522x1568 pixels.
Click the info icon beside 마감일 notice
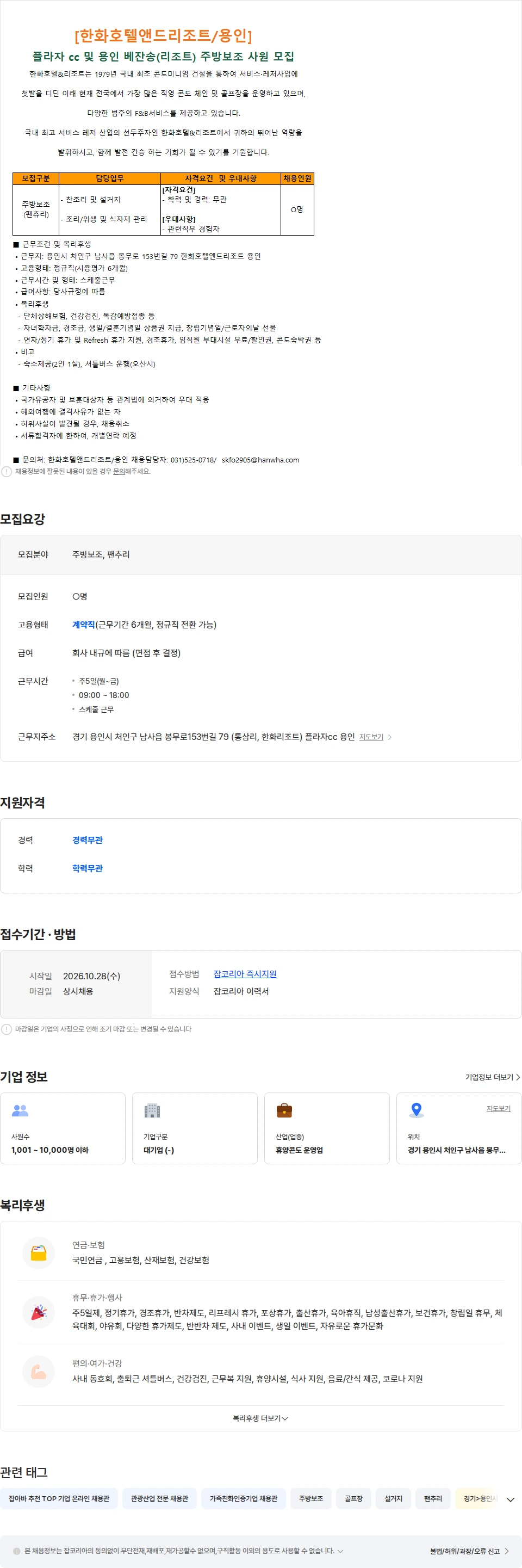point(6,1029)
